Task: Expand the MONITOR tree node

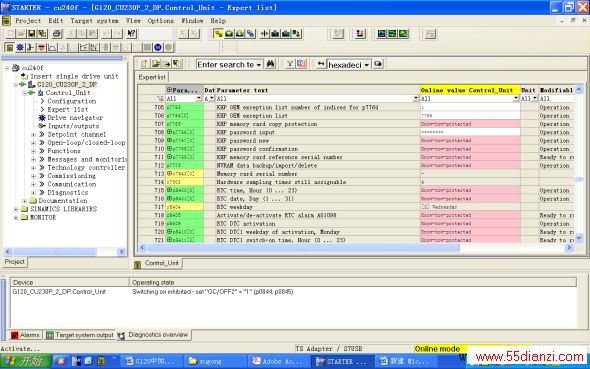Action: [x=16, y=218]
